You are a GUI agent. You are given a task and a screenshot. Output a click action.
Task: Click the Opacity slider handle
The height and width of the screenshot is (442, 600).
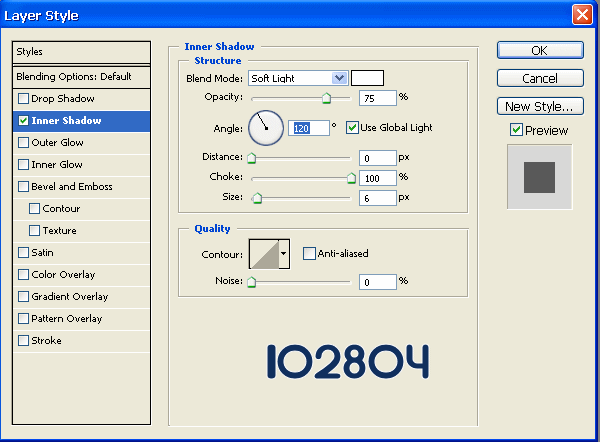[x=326, y=98]
